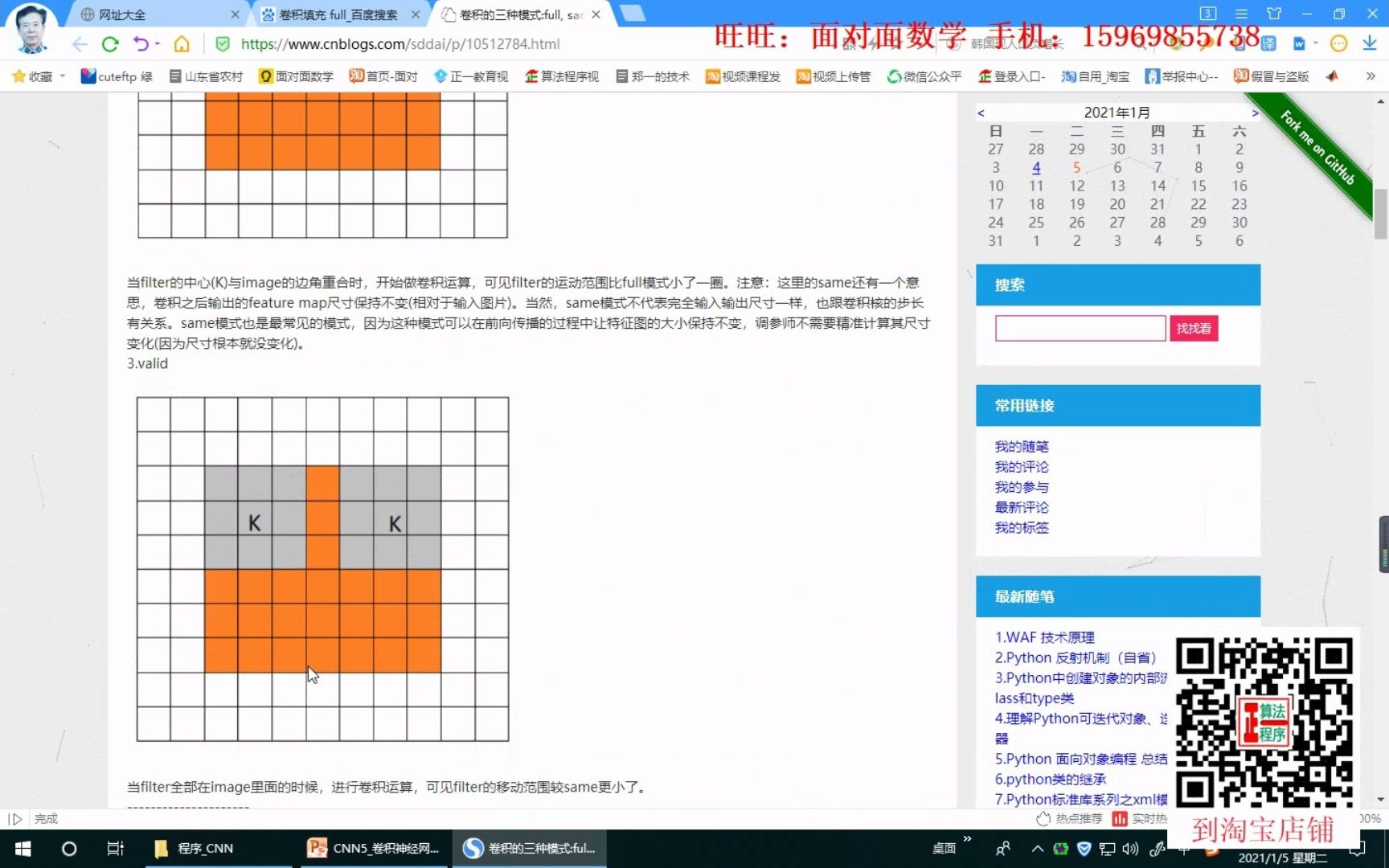Show more bookmarks with the » chevron
Screen dimensions: 1389x868
[1370, 76]
